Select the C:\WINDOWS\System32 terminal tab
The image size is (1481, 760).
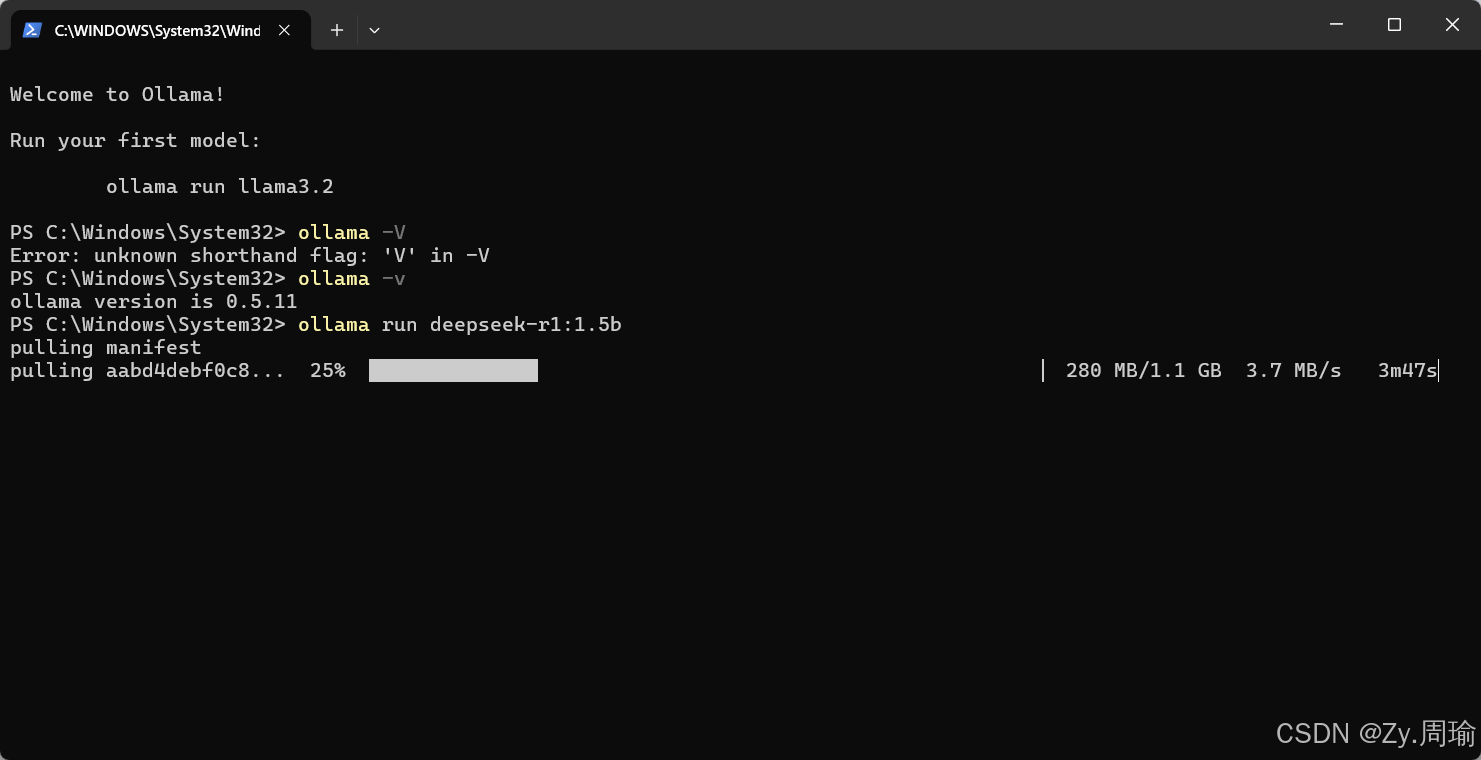160,30
